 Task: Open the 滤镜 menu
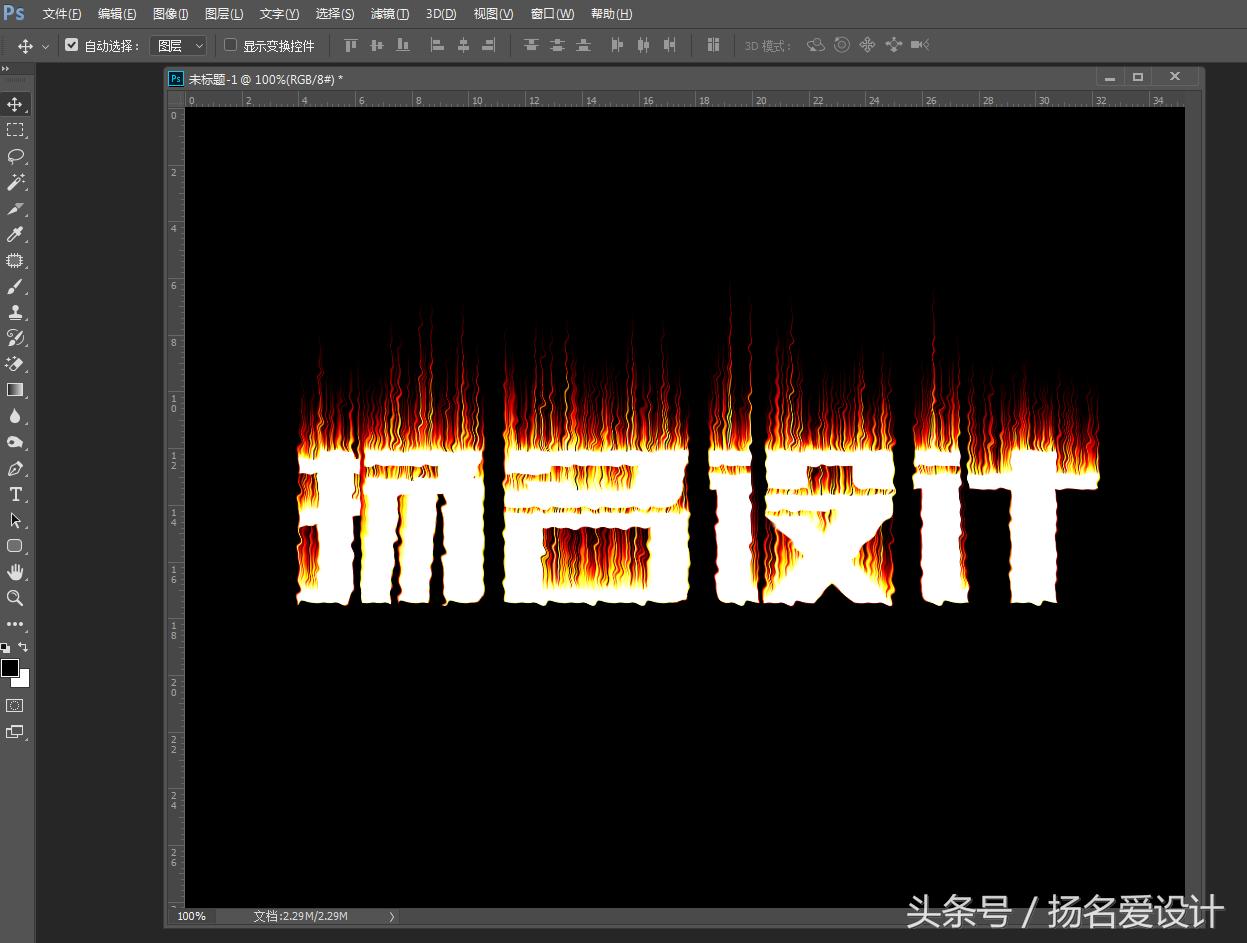(x=389, y=14)
